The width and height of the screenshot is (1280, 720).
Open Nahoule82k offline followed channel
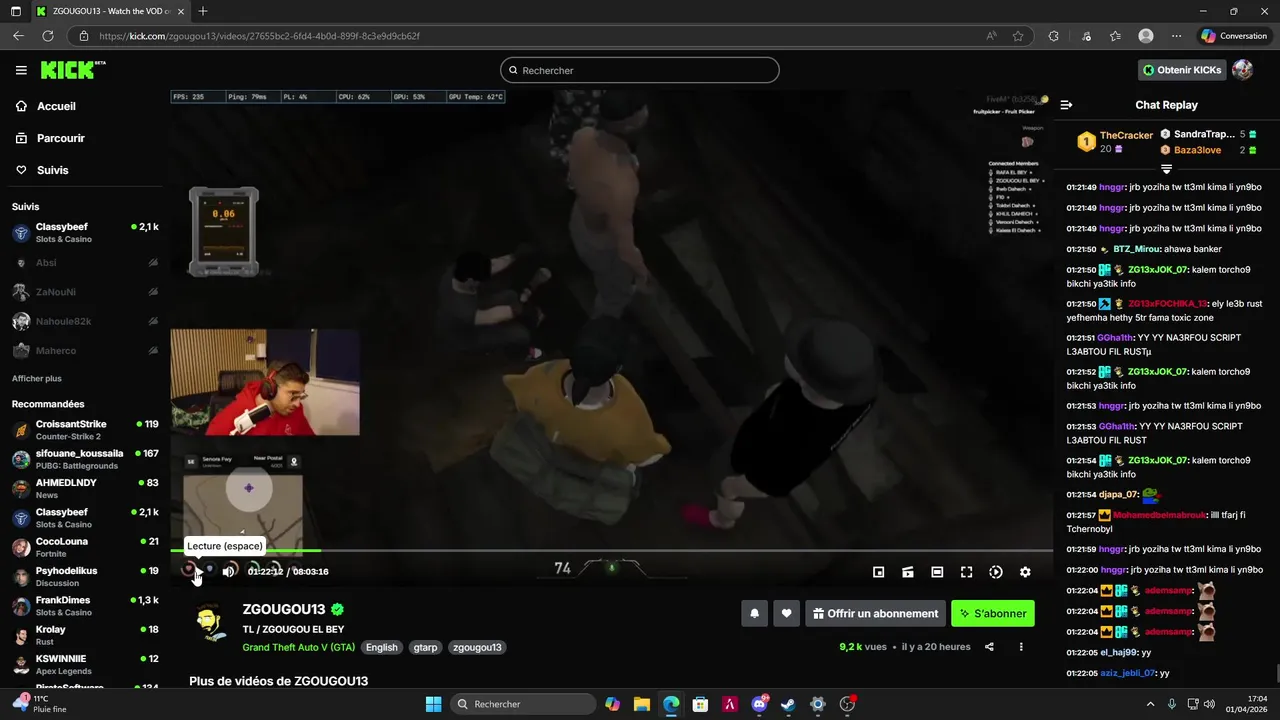click(x=85, y=321)
